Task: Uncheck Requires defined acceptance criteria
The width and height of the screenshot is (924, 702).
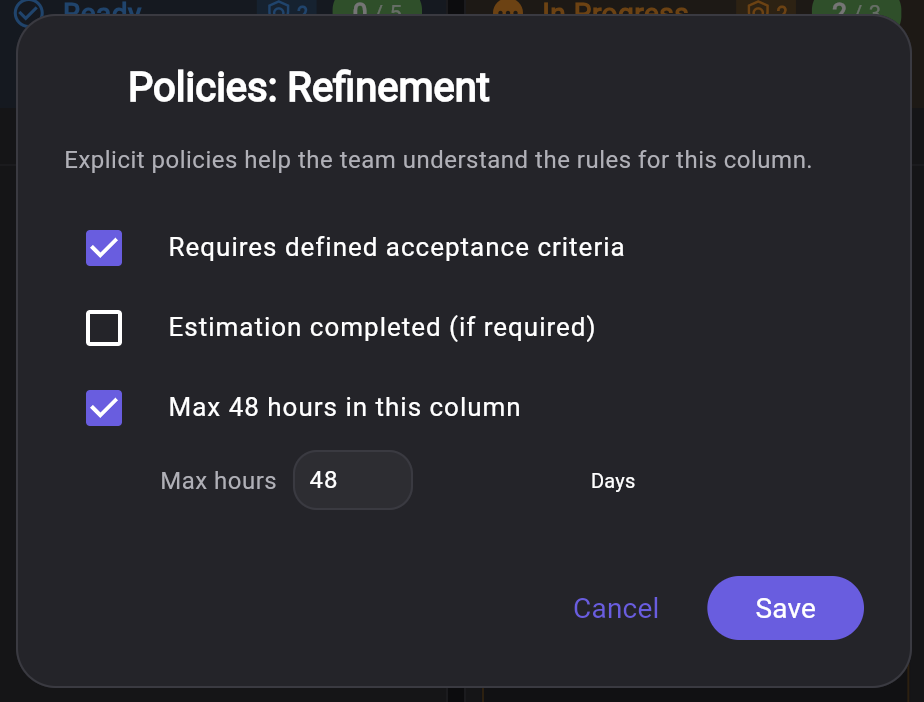Action: coord(103,247)
